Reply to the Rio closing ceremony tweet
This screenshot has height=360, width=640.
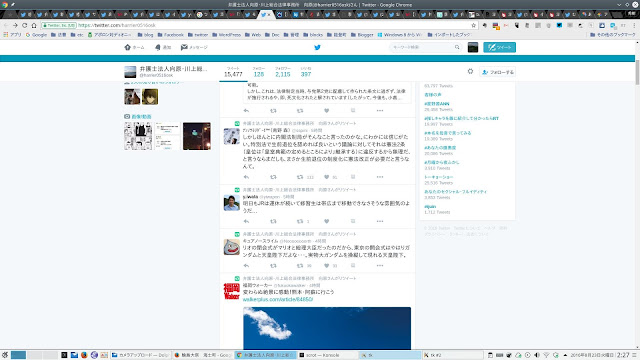click(246, 266)
